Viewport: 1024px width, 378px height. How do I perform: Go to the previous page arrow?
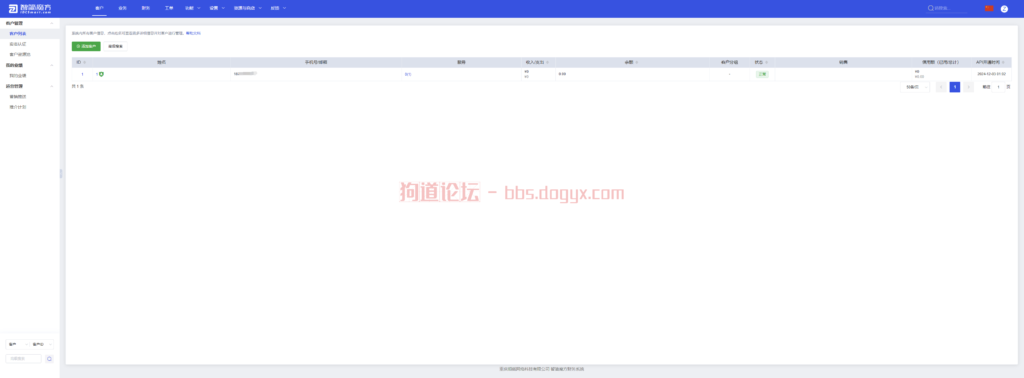(x=941, y=87)
